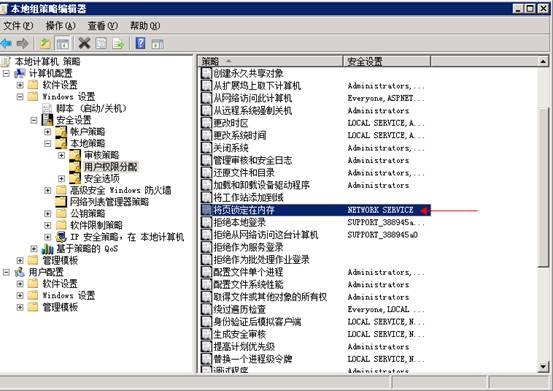The height and width of the screenshot is (391, 553).
Task: Collapse the 本地策略 tree node
Action: tap(48, 143)
